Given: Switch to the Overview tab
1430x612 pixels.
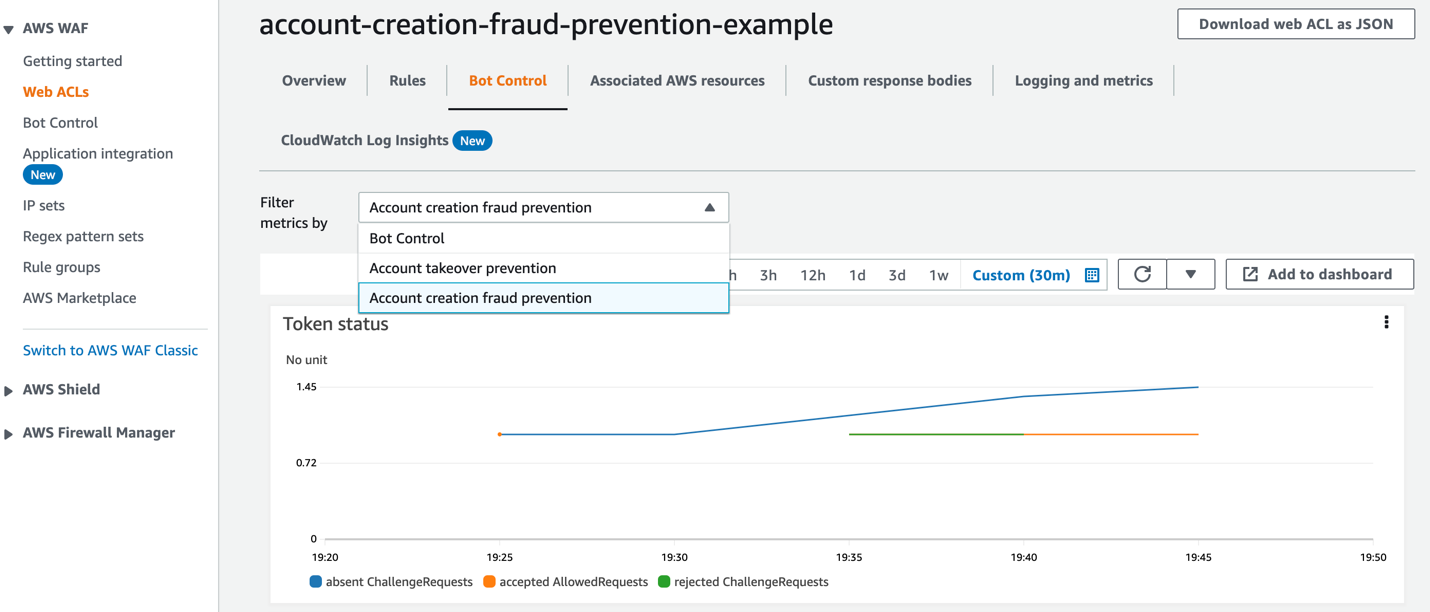Looking at the screenshot, I should pos(313,80).
